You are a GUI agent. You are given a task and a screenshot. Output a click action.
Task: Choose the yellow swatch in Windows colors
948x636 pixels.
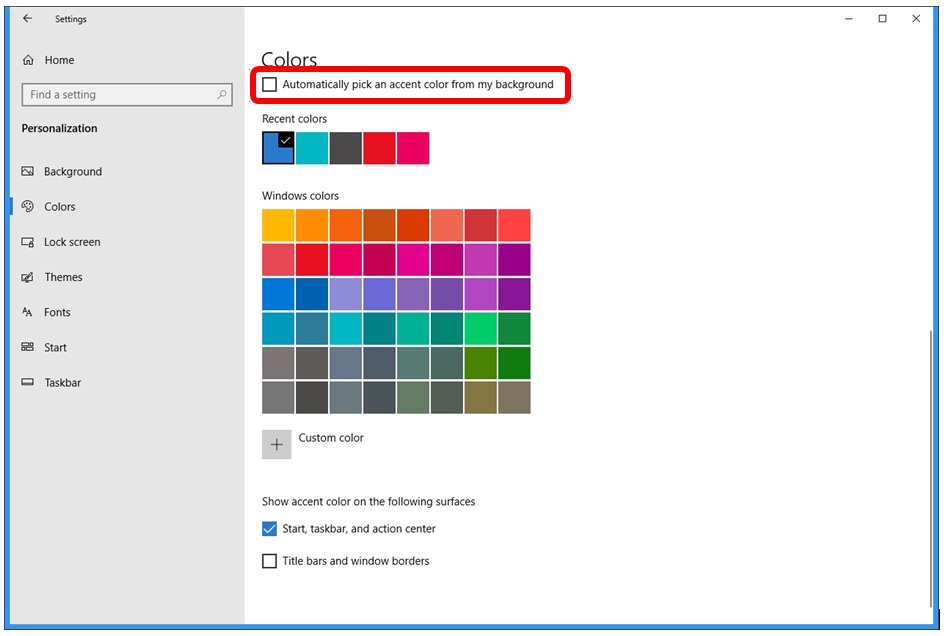[x=278, y=225]
